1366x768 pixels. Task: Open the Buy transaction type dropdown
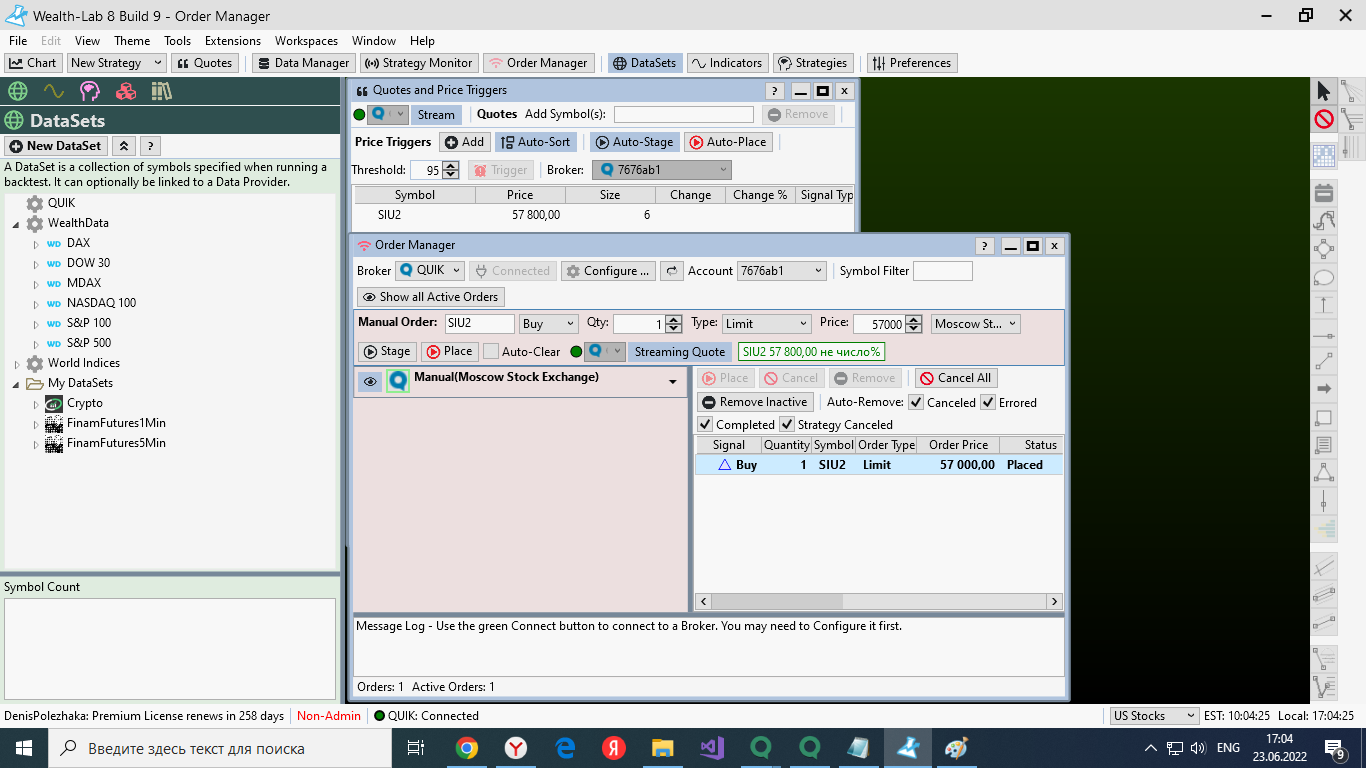[549, 324]
